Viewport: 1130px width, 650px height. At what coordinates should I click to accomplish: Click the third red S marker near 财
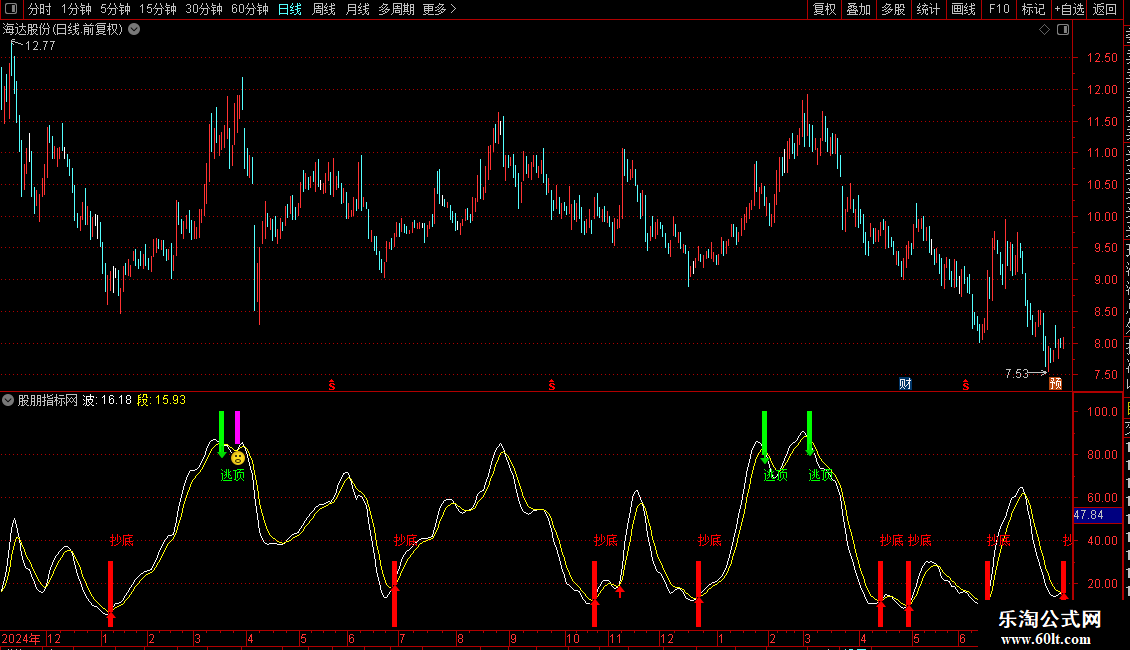(x=966, y=385)
